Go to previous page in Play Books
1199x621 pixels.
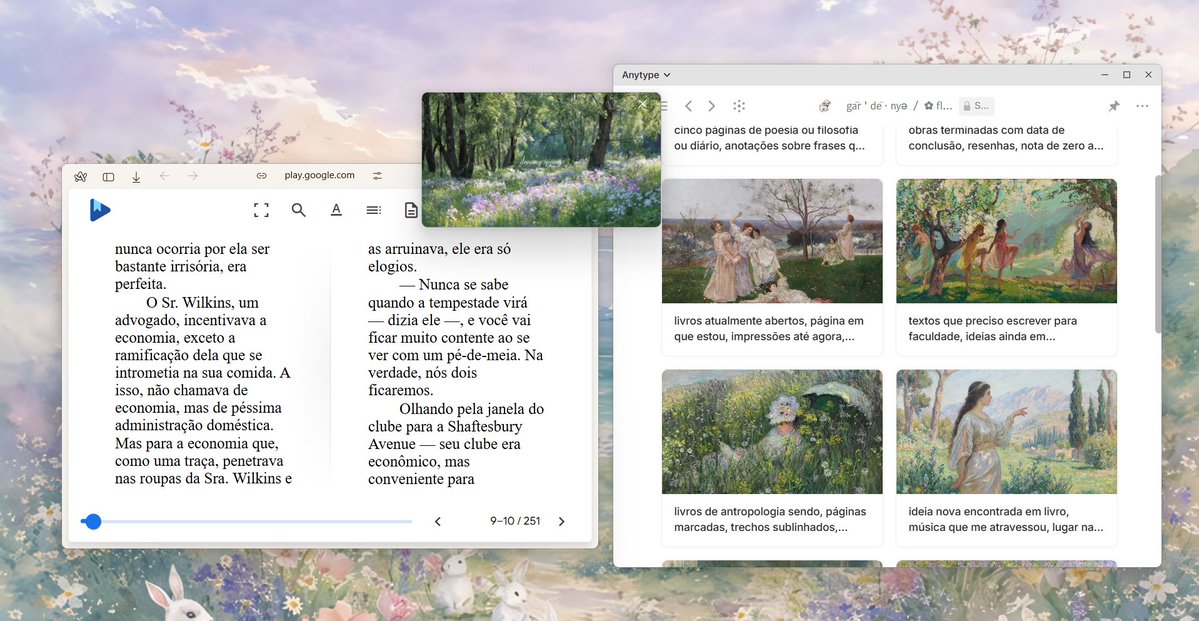[x=437, y=522]
